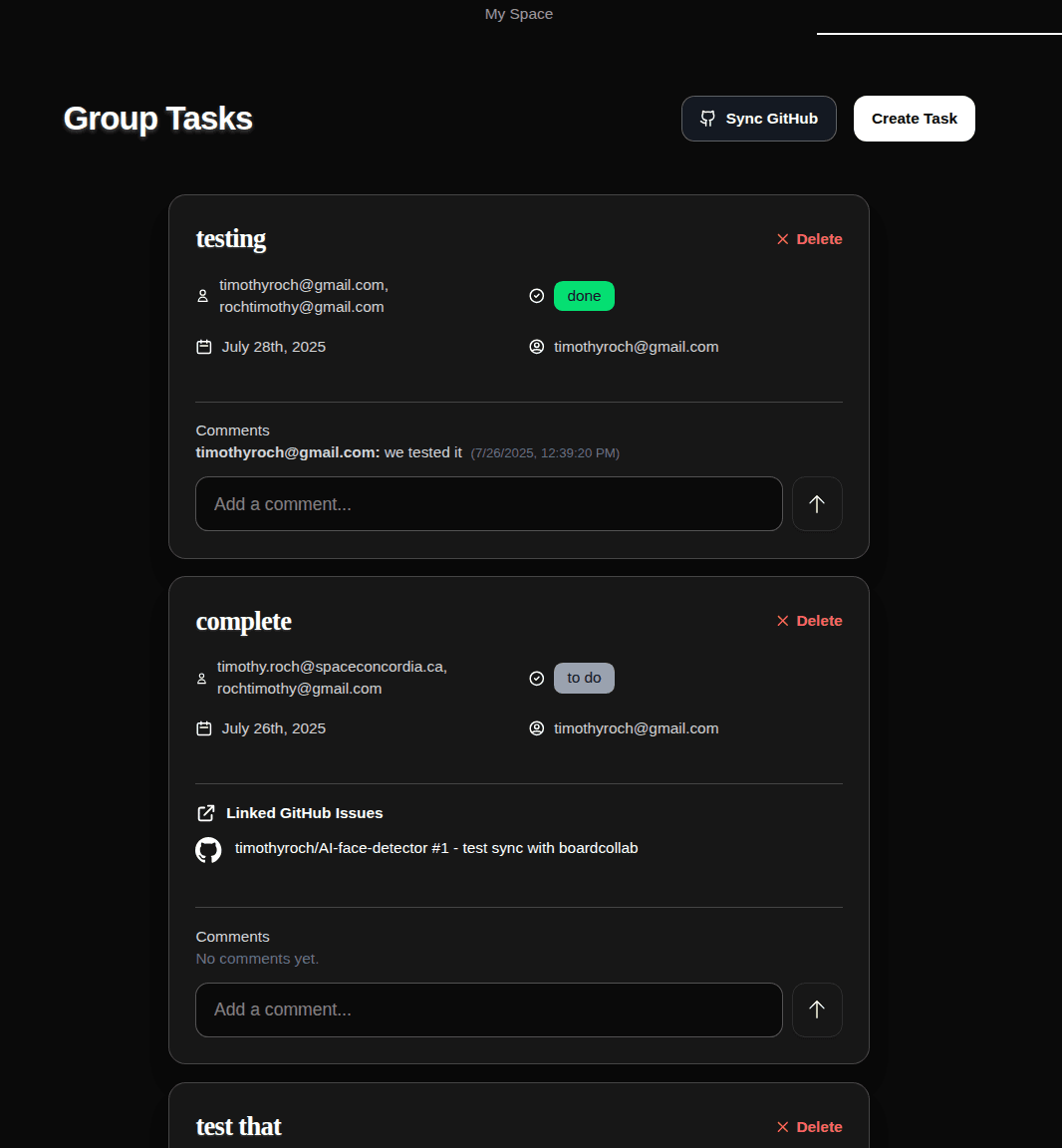Click the calendar icon beside July 28th date
Viewport: 1062px width, 1148px height.
(203, 346)
